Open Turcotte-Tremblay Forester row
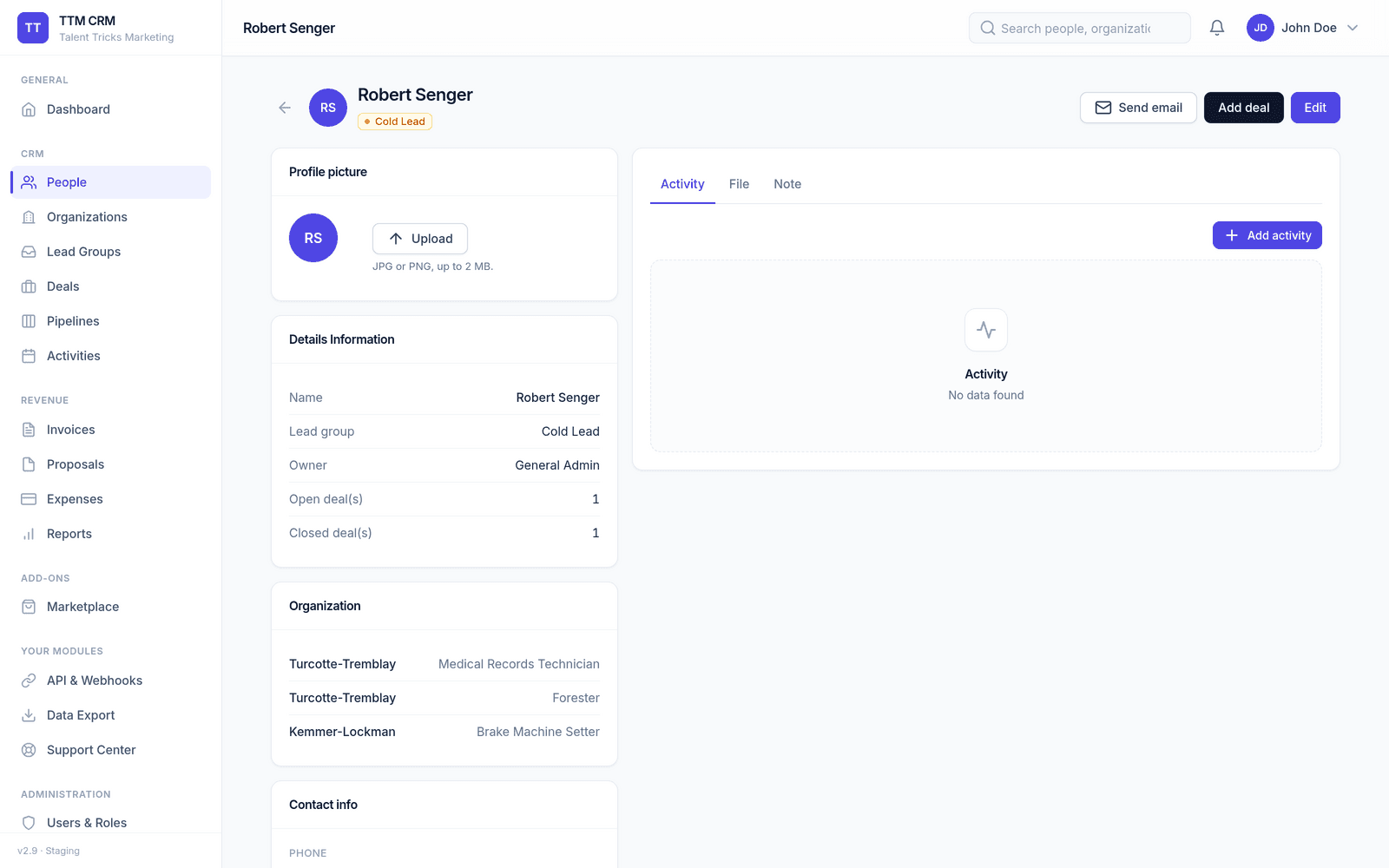The height and width of the screenshot is (868, 1389). [x=444, y=698]
